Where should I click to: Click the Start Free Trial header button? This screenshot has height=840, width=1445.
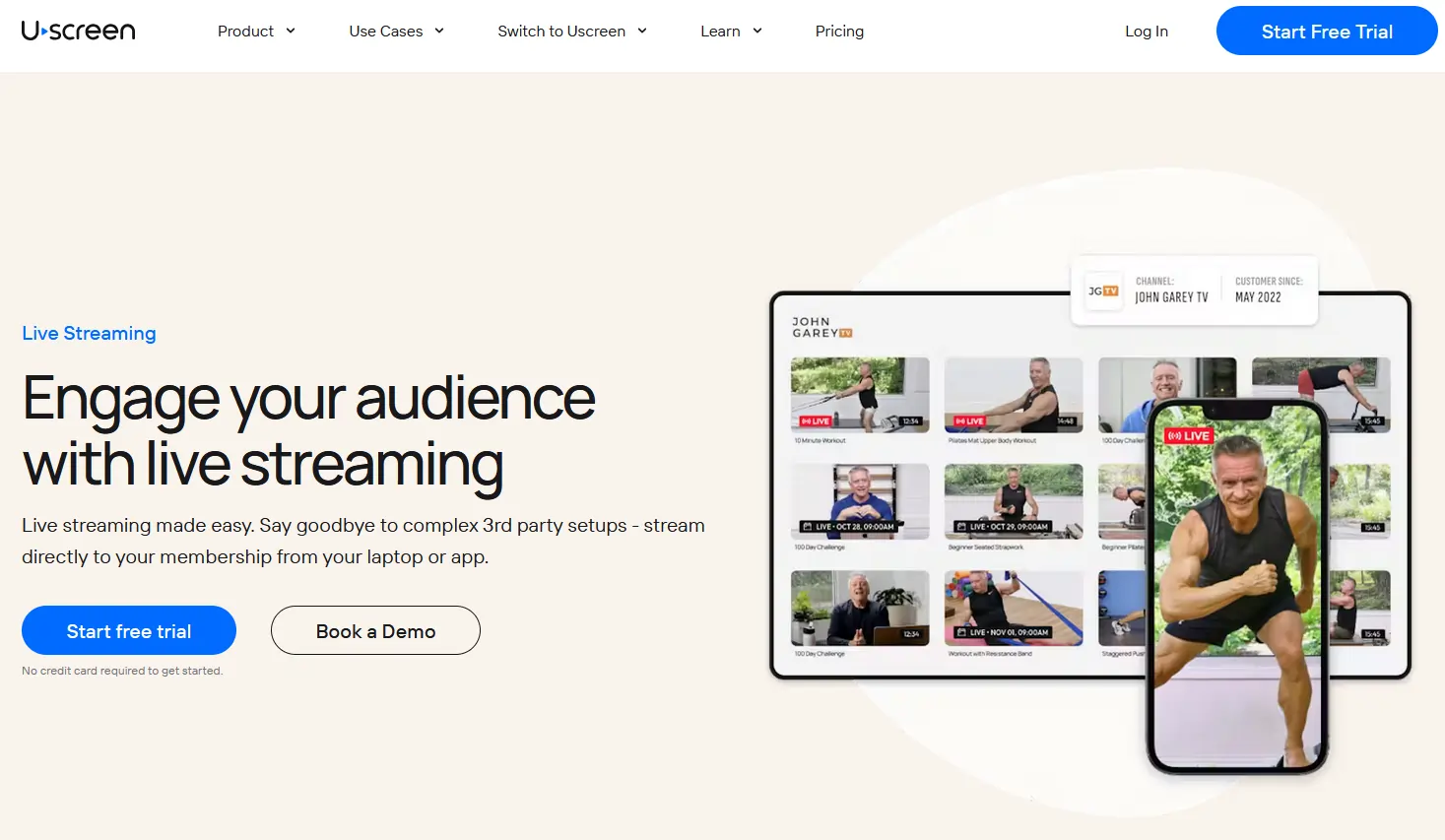[x=1326, y=31]
